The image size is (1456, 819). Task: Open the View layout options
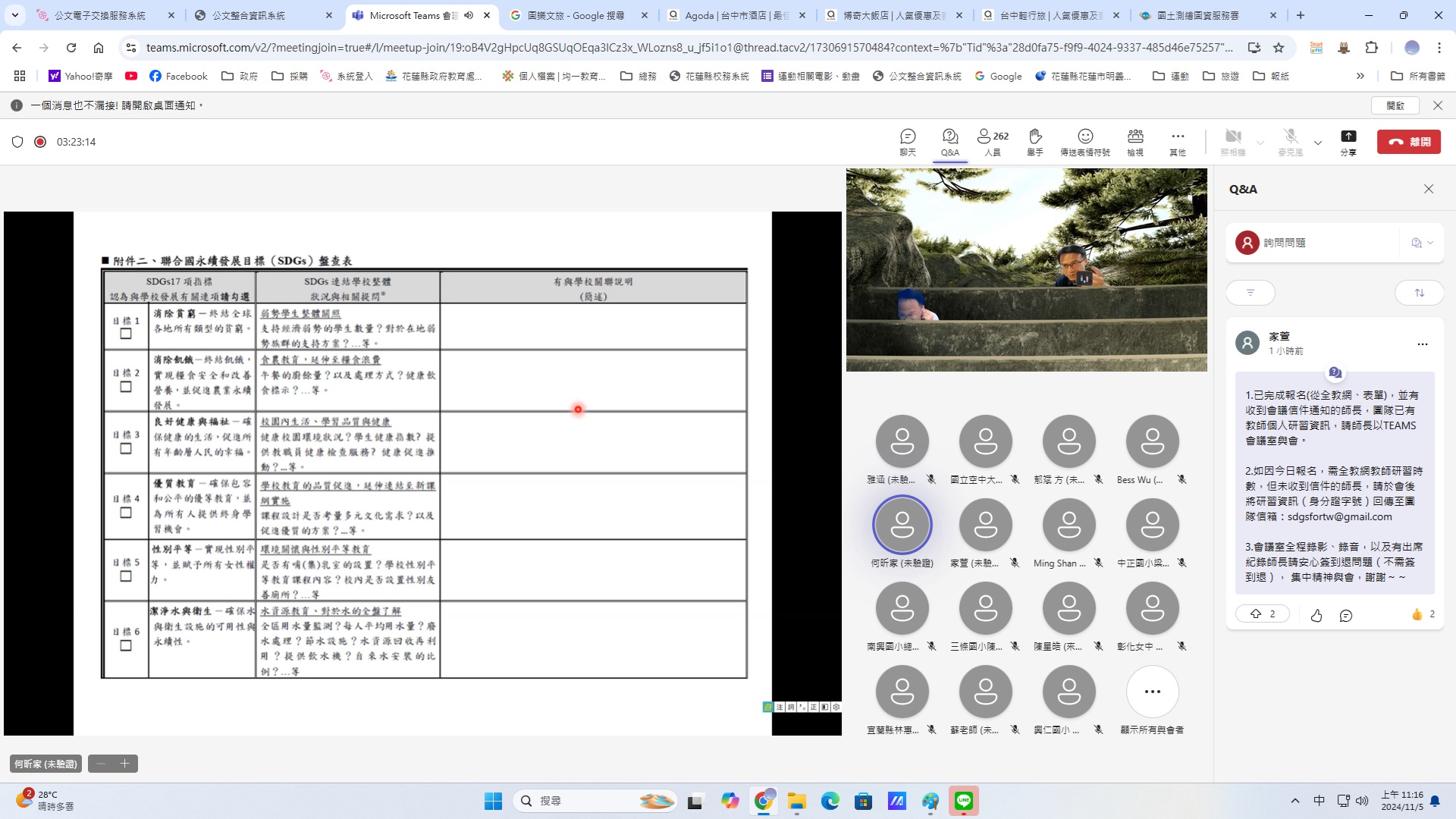pos(1134,142)
